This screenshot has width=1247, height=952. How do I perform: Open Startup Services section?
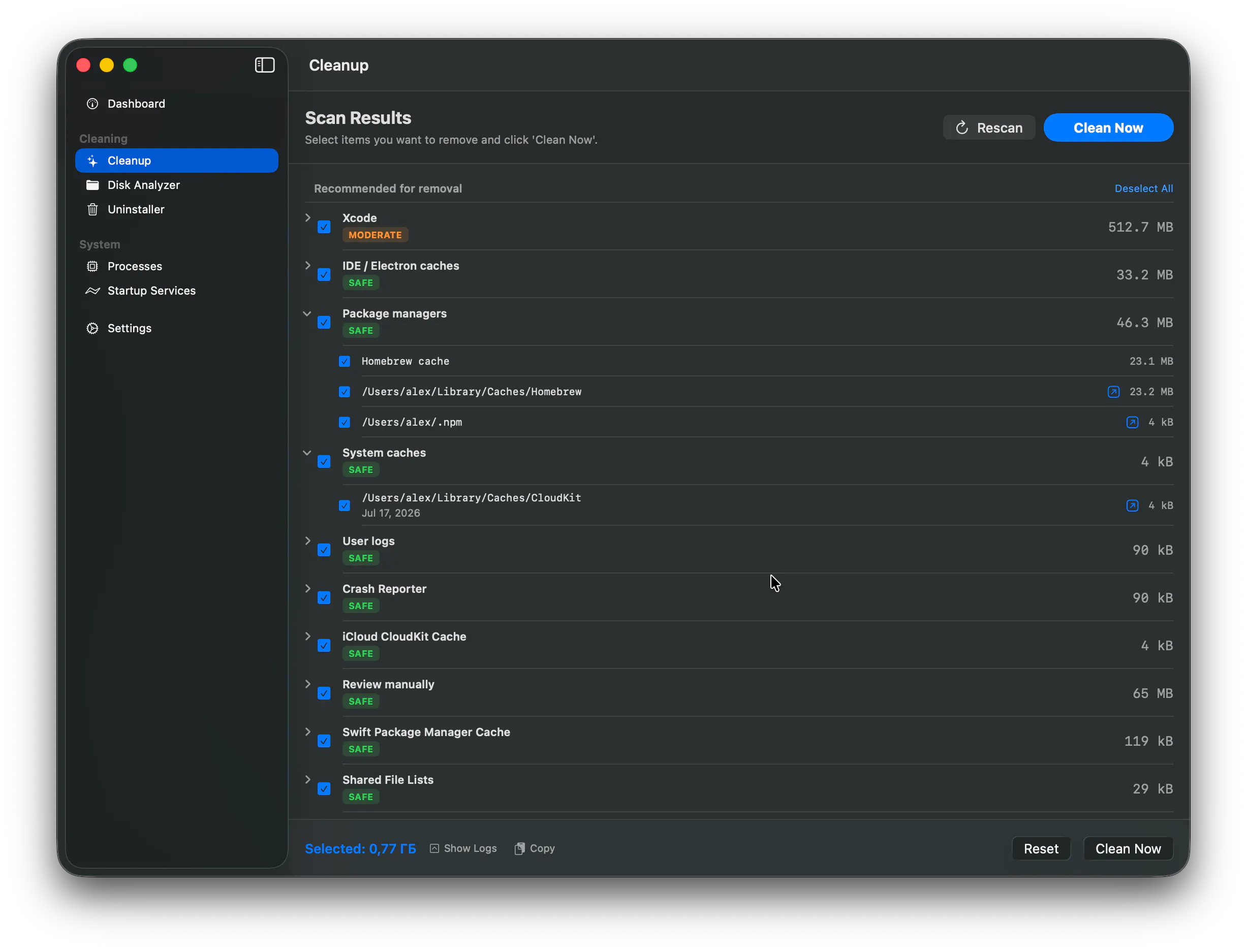176,291
